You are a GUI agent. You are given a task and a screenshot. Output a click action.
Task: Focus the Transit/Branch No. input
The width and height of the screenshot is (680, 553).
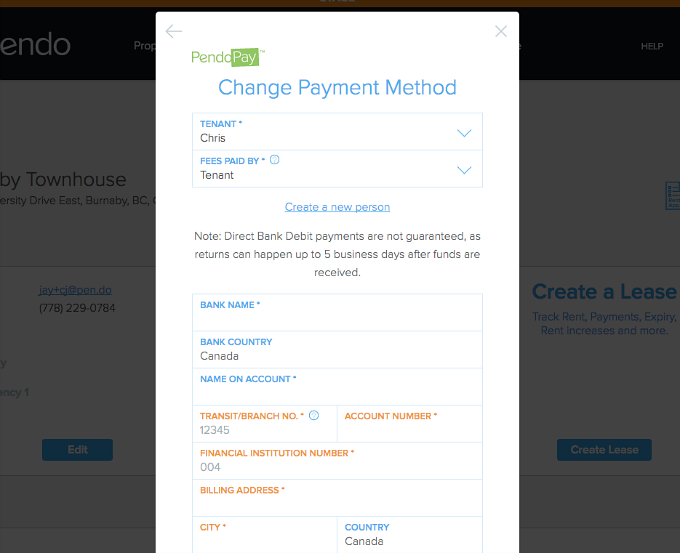(265, 424)
